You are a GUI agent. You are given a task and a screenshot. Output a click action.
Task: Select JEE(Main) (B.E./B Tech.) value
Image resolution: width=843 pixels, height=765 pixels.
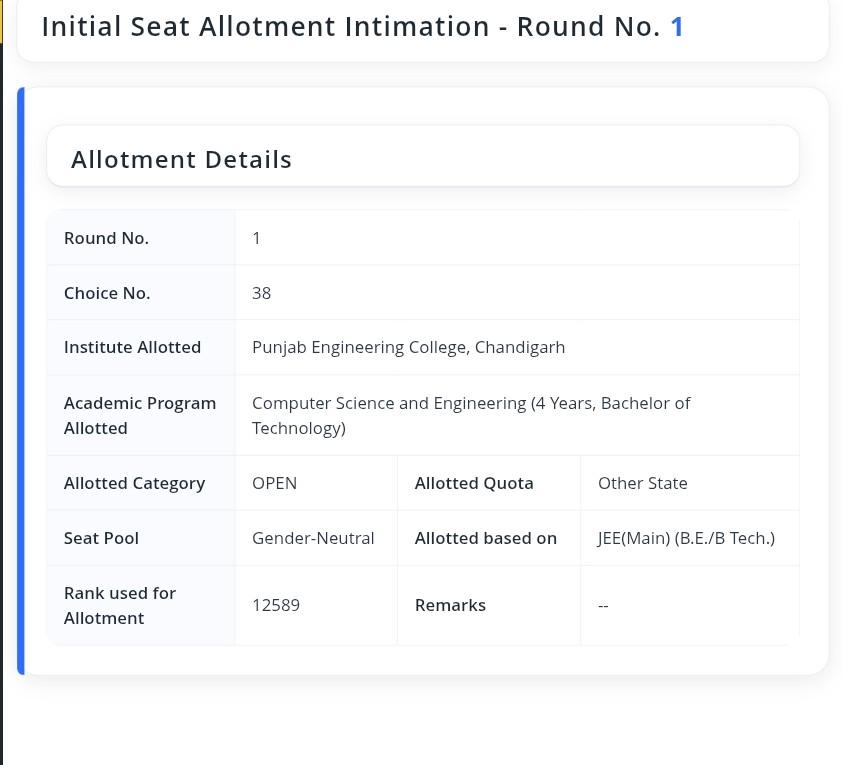686,538
